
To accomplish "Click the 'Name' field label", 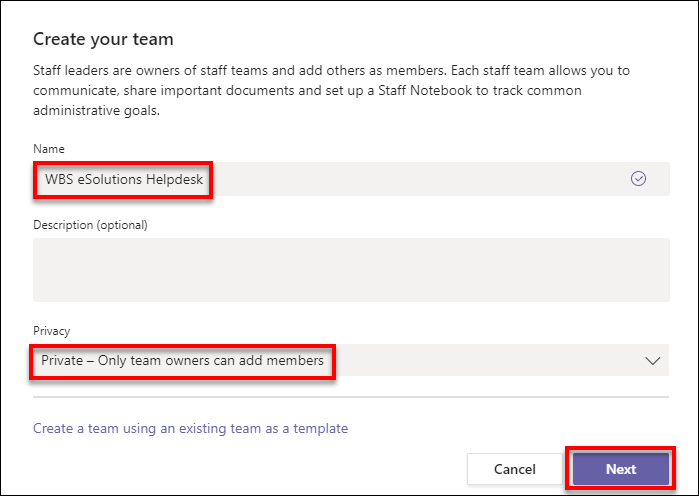I will 48,148.
